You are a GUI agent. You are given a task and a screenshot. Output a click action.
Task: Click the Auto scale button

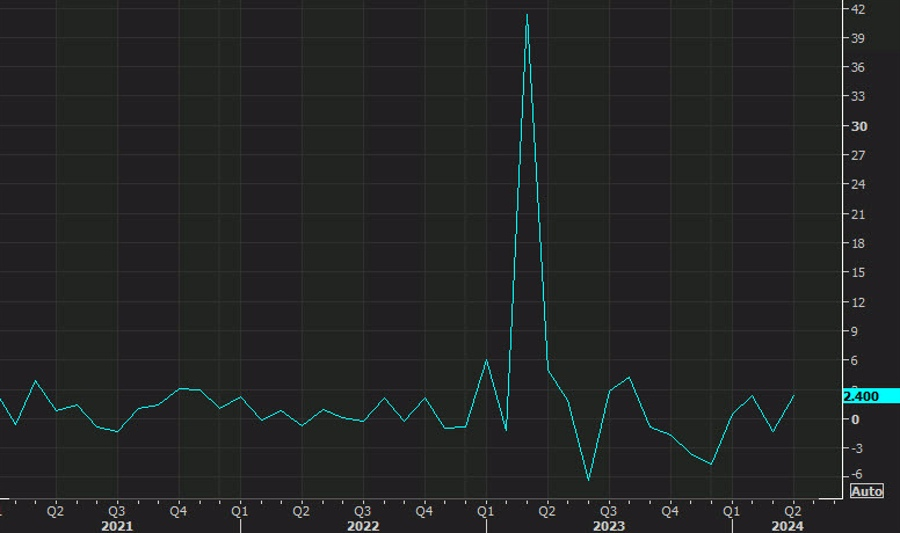[867, 492]
